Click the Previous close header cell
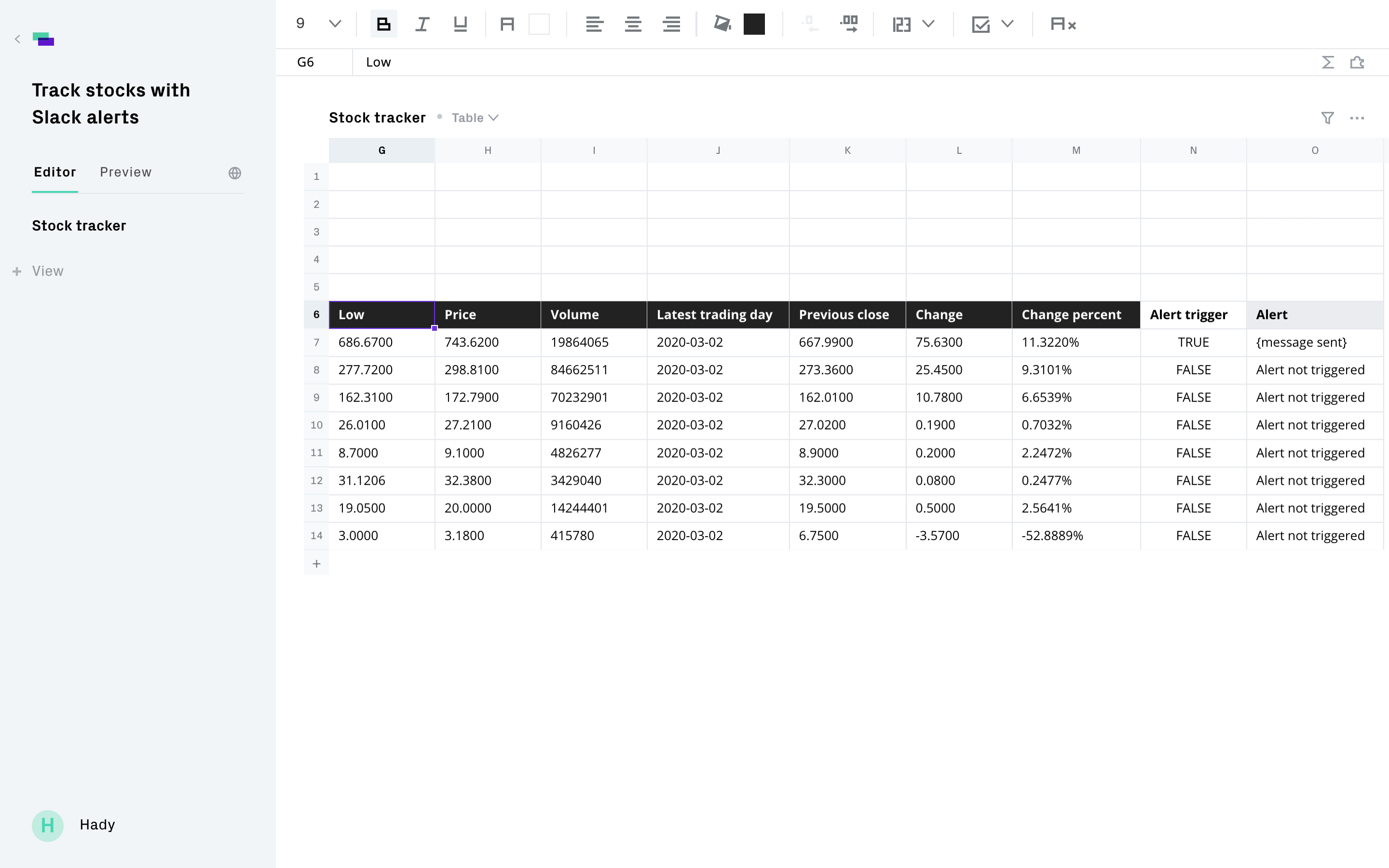 point(848,314)
